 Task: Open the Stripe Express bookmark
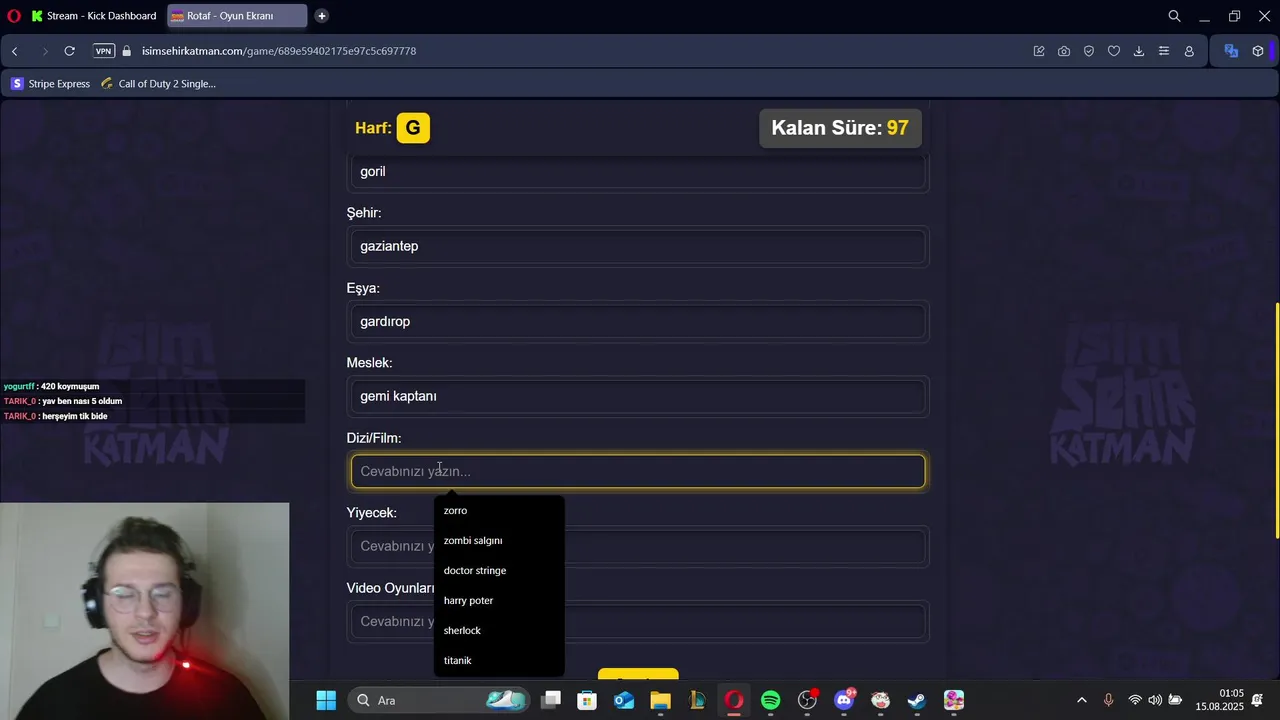pyautogui.click(x=50, y=84)
